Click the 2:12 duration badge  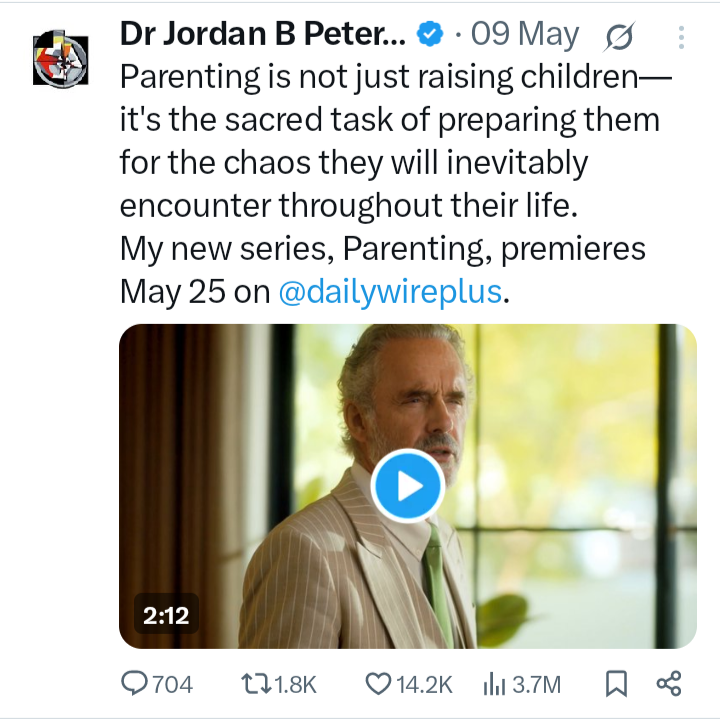point(166,615)
